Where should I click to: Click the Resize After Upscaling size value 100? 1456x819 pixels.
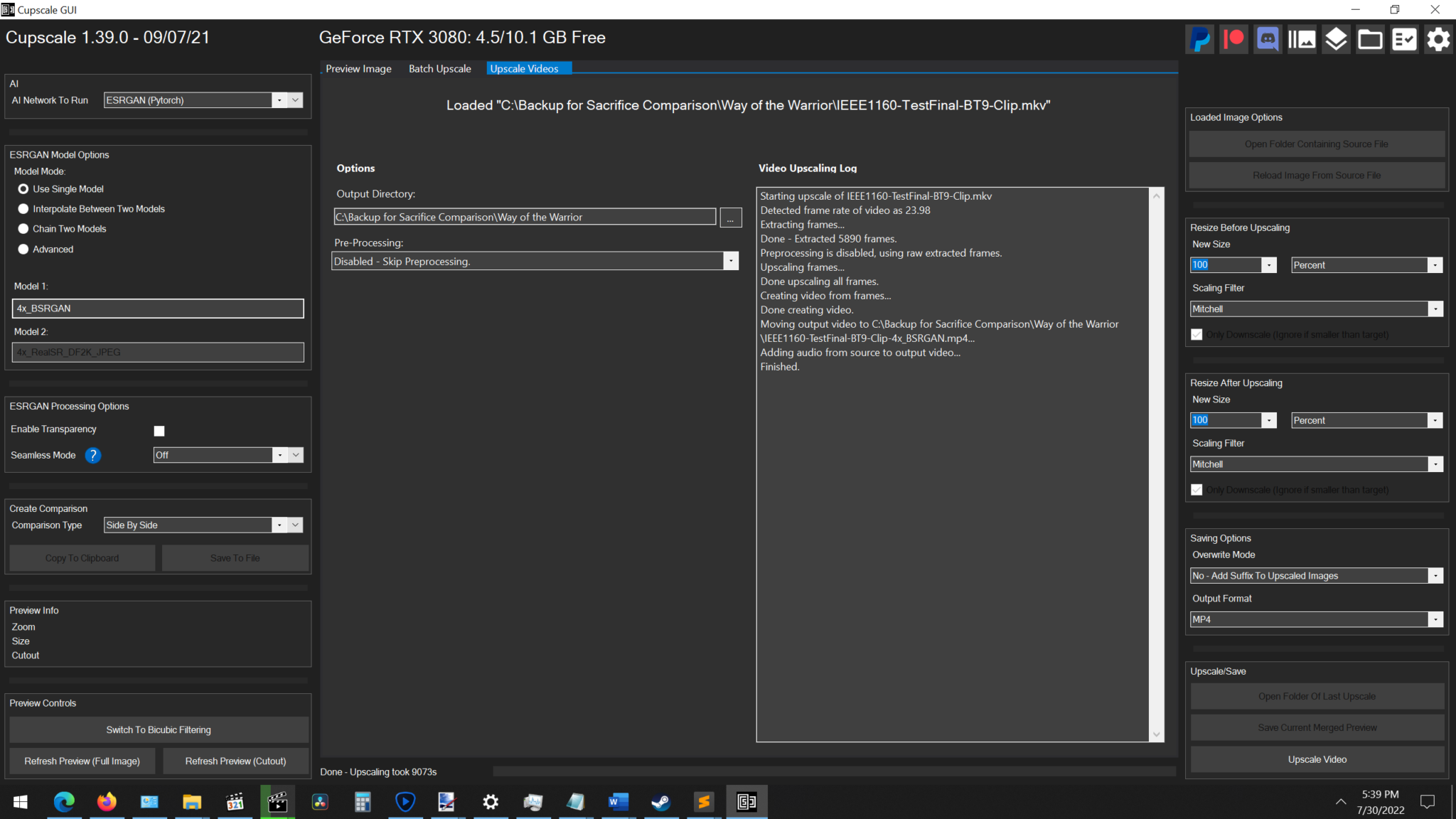[x=1200, y=420]
